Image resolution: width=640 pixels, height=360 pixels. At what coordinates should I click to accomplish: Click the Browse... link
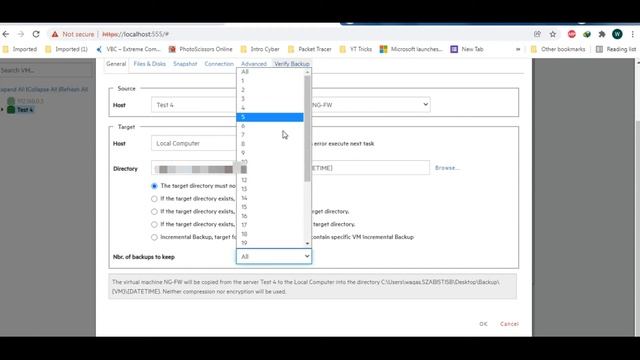point(447,168)
